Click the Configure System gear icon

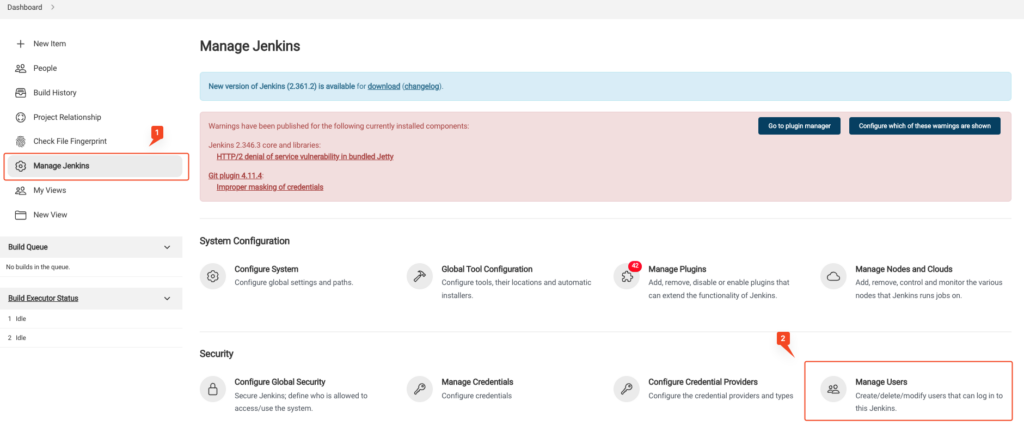tap(212, 276)
